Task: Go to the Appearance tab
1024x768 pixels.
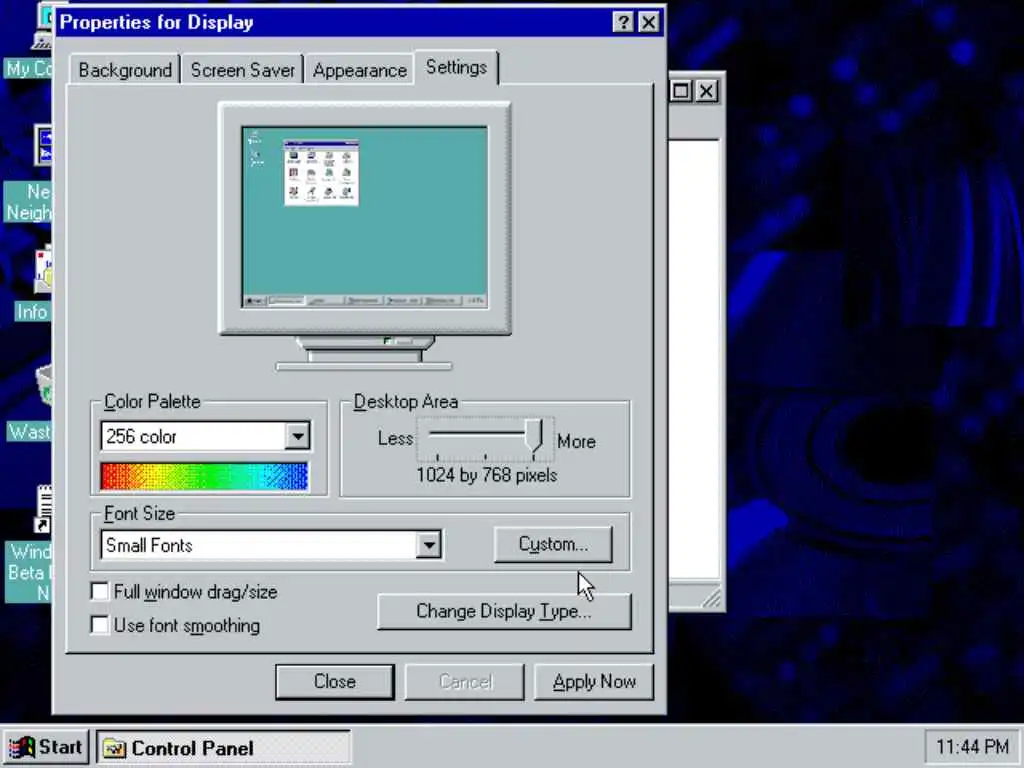Action: [359, 70]
